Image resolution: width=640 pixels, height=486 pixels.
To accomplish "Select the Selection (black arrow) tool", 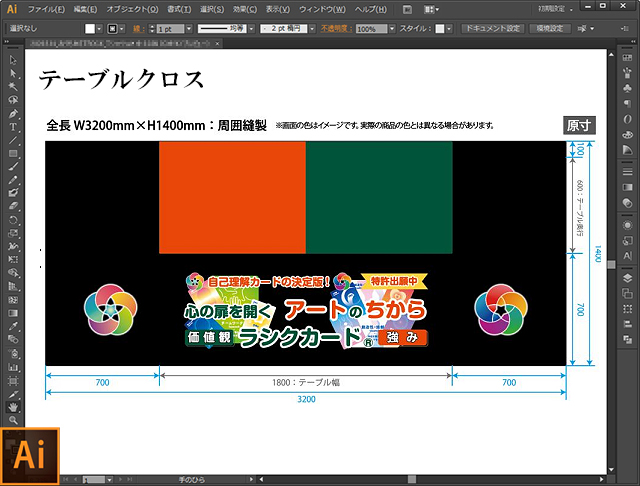I will pos(13,60).
